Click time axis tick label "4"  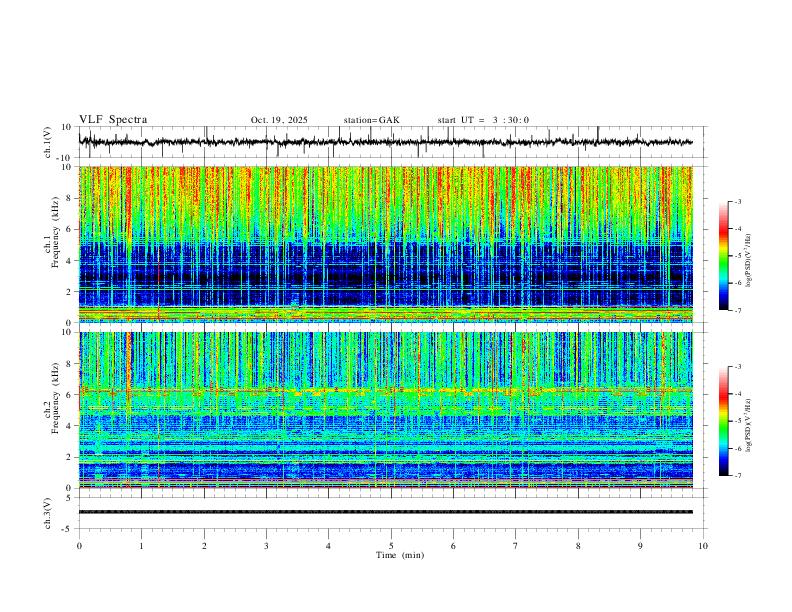[329, 546]
